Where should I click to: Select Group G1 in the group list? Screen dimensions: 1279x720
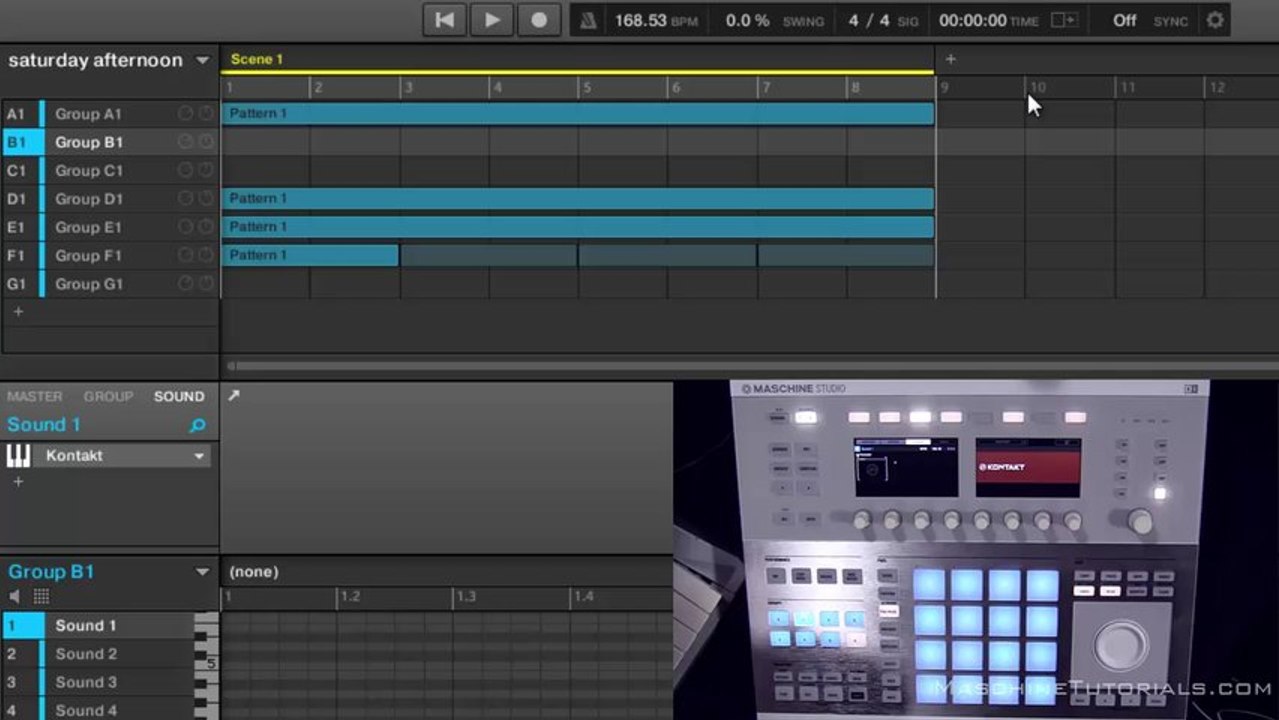point(88,284)
